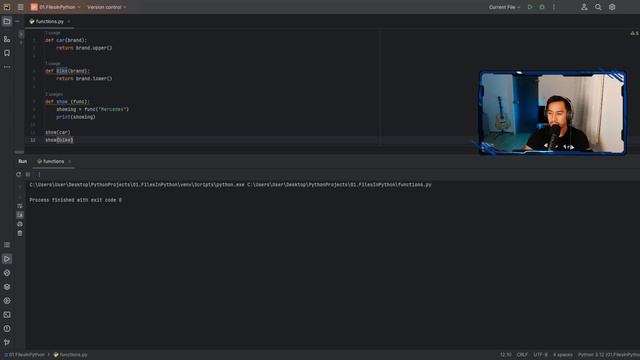Place cursor in 'return brand.lower()' line
The width and height of the screenshot is (640, 360).
(x=84, y=79)
